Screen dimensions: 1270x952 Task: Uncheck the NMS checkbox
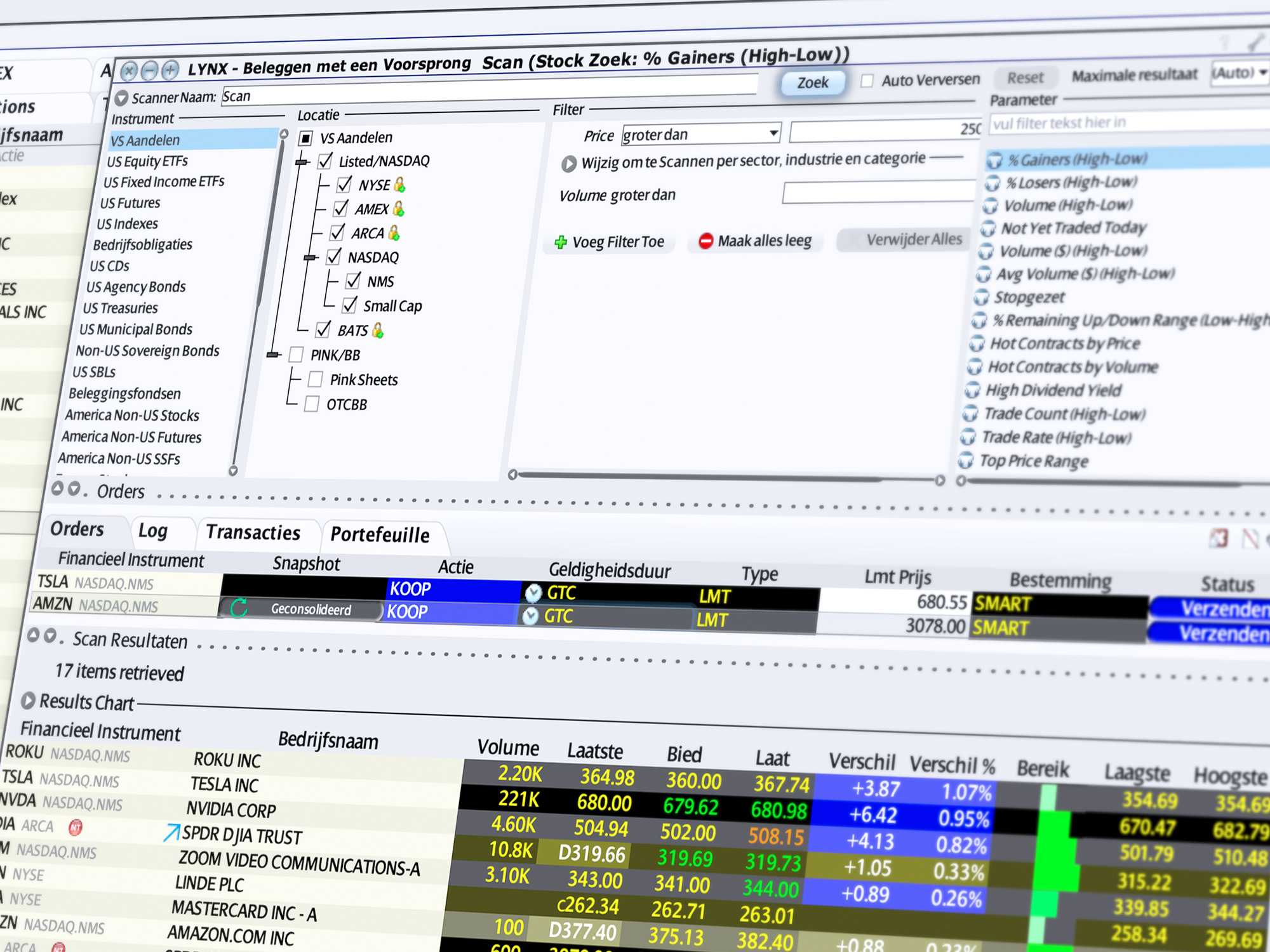tap(353, 281)
